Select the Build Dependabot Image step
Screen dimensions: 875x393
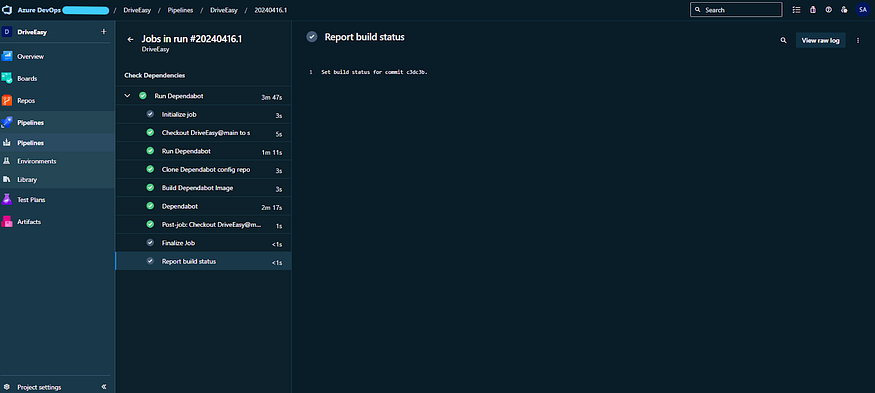[203, 188]
